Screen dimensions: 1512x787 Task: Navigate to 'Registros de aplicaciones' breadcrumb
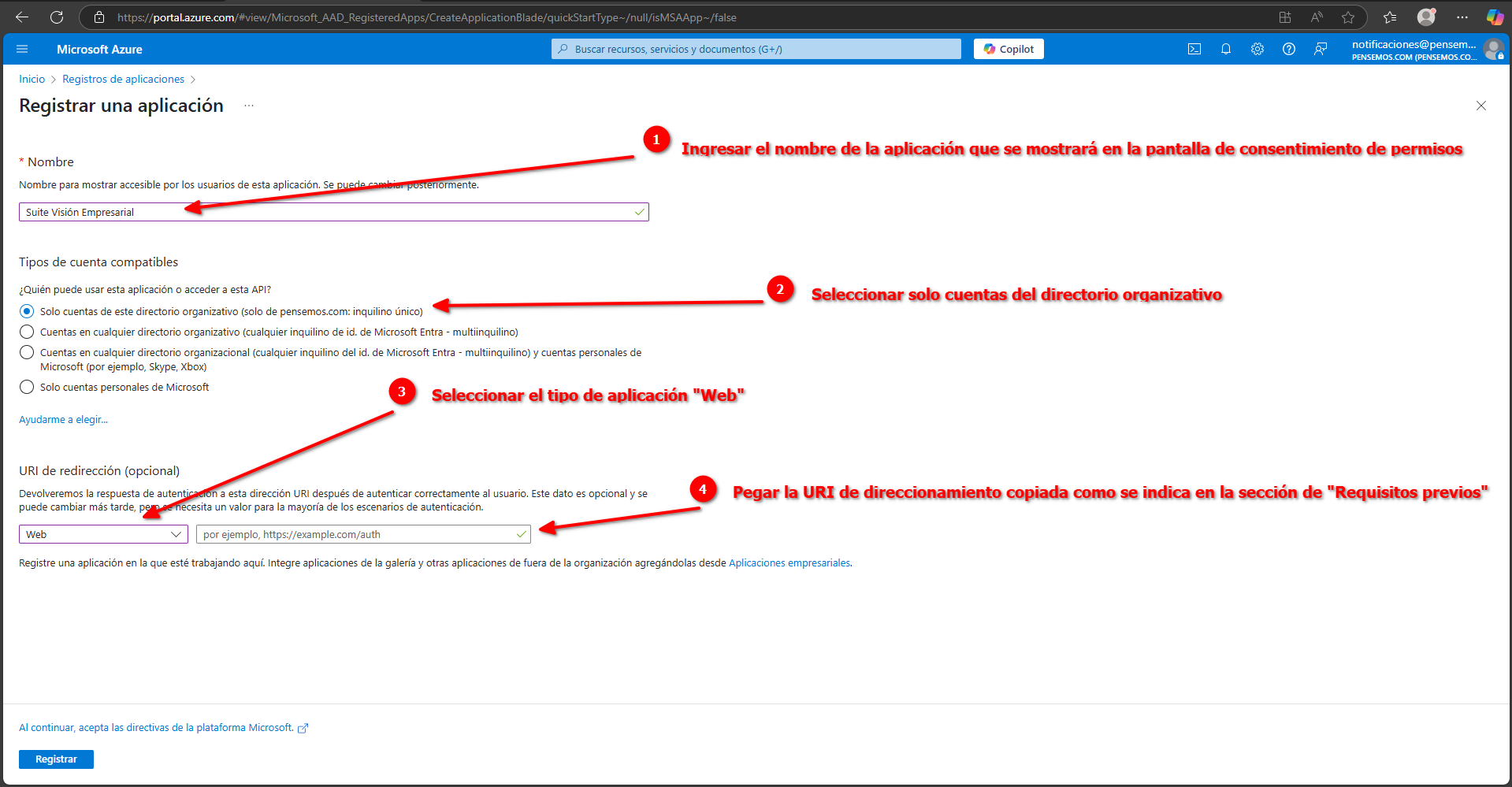(x=123, y=79)
